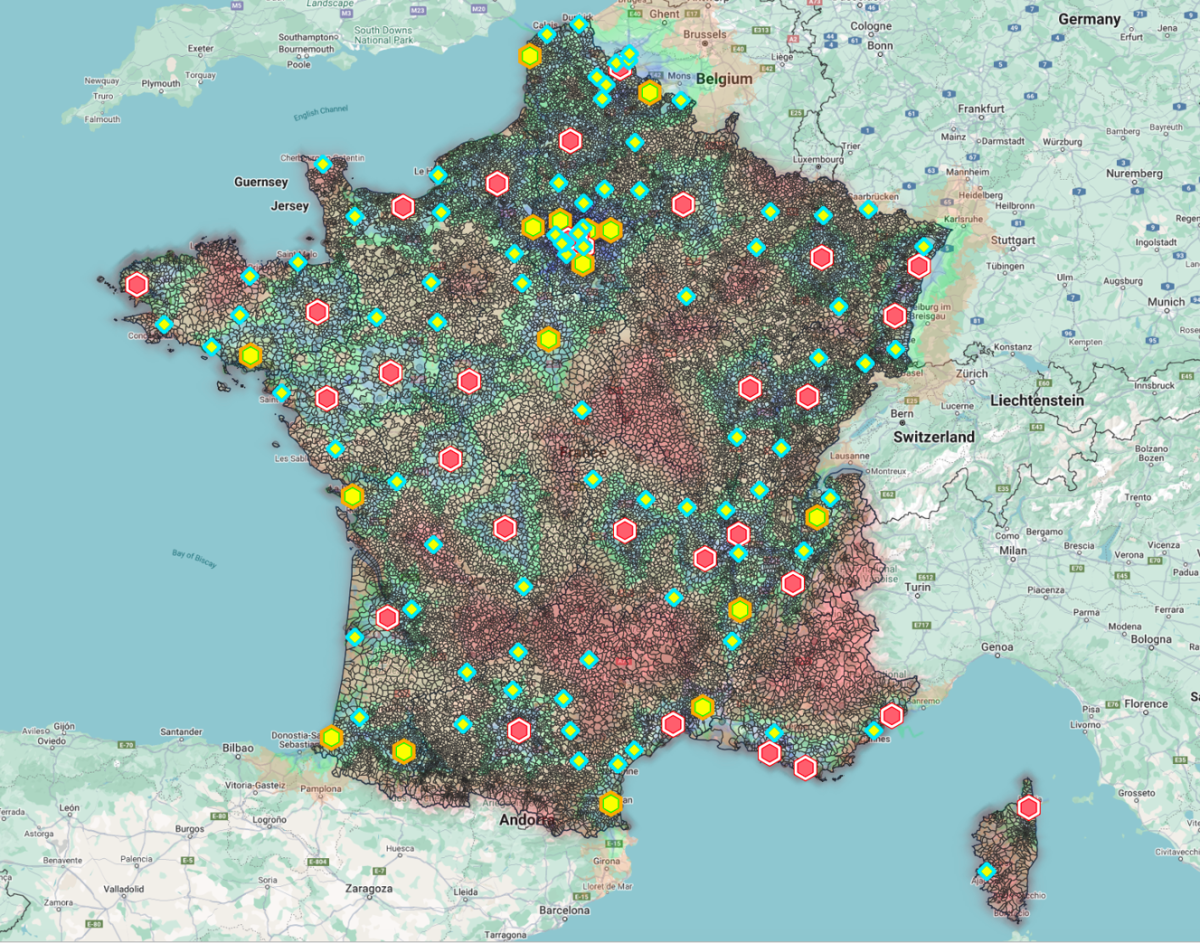
Task: Select the red hexagon marker at Bordeaux
Action: click(x=388, y=618)
